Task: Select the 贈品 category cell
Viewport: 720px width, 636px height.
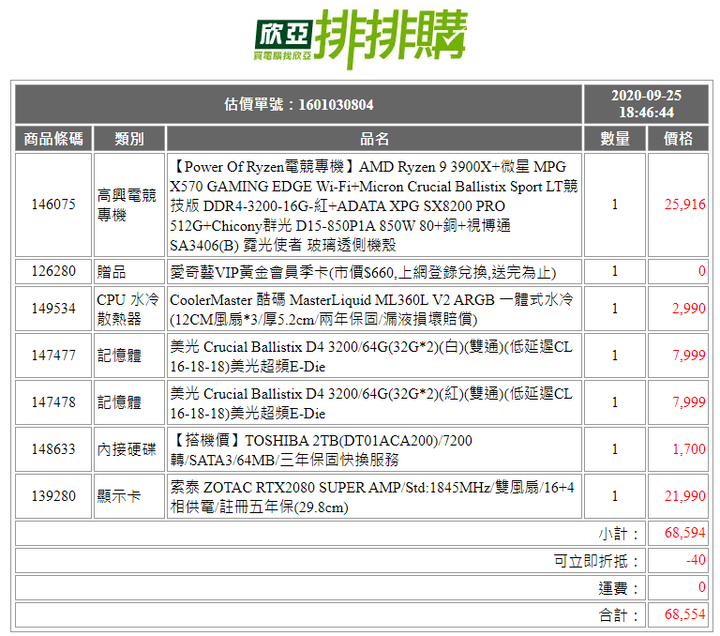Action: point(129,271)
